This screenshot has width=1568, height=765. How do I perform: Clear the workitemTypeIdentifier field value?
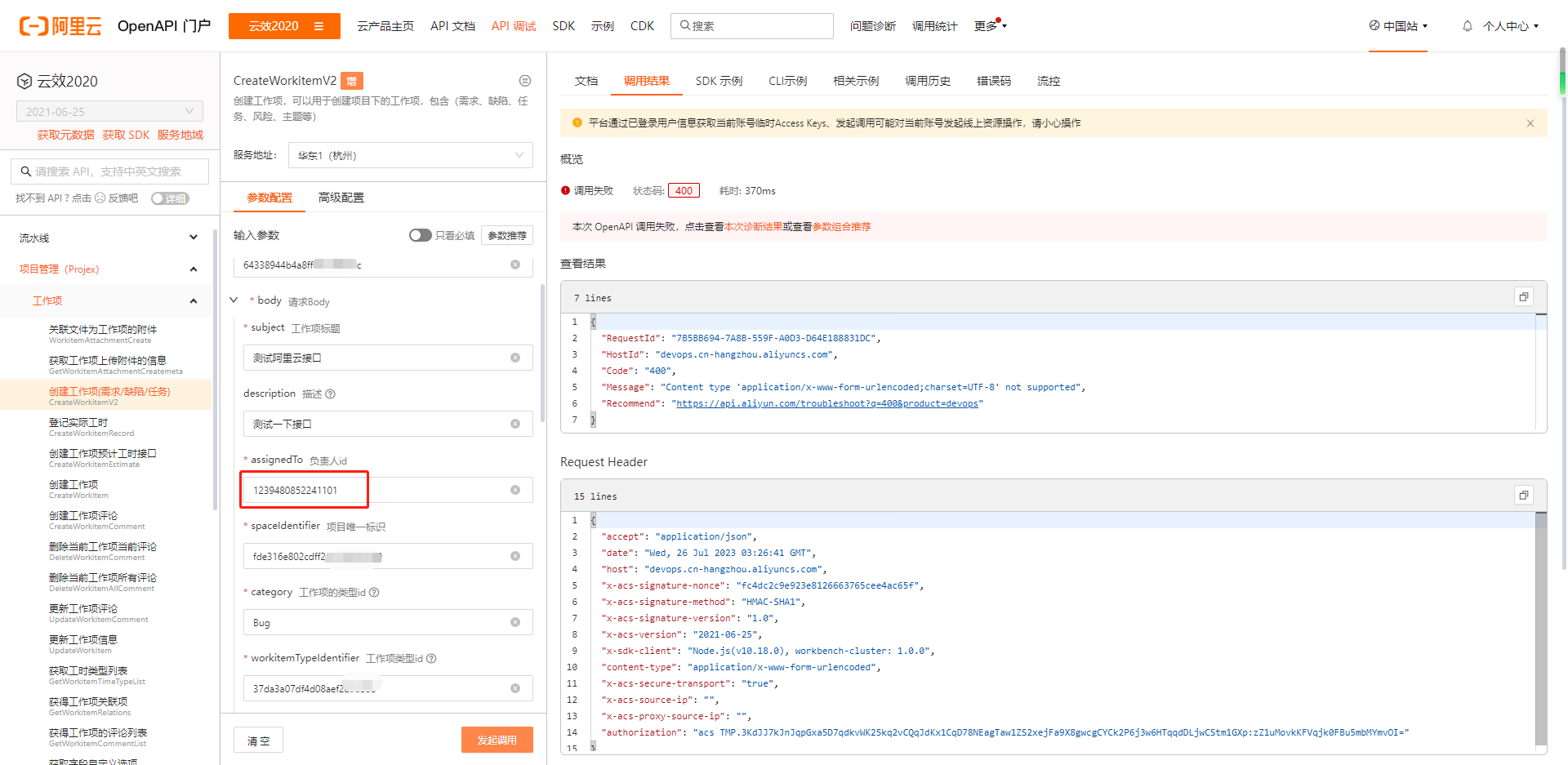pyautogui.click(x=515, y=688)
